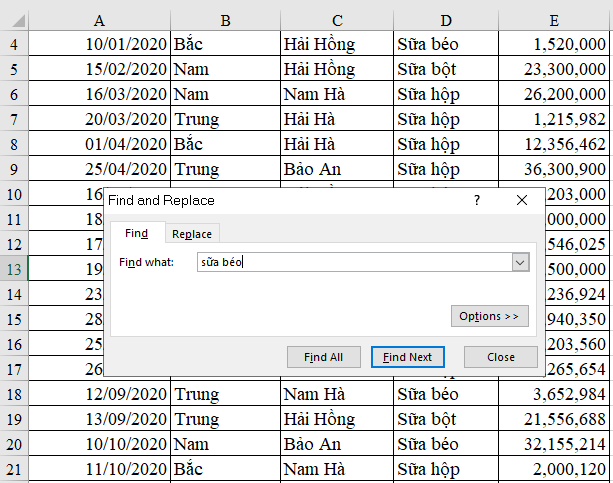Select column C header
This screenshot has width=613, height=483.
tap(337, 20)
